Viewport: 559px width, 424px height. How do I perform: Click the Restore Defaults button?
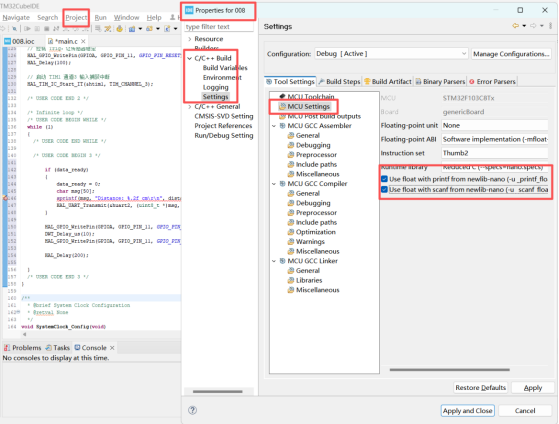pos(481,388)
